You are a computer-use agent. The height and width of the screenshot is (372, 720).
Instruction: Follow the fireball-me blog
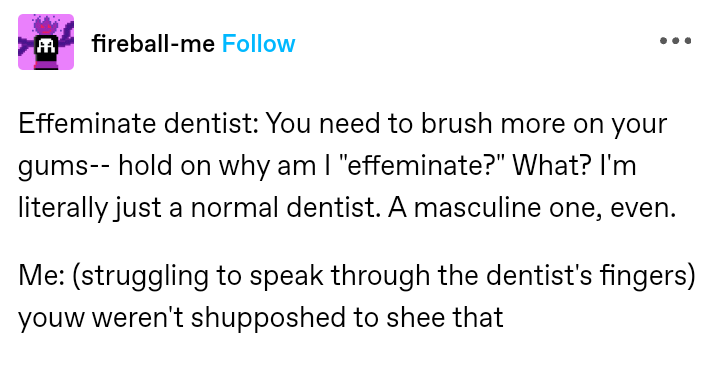point(259,44)
